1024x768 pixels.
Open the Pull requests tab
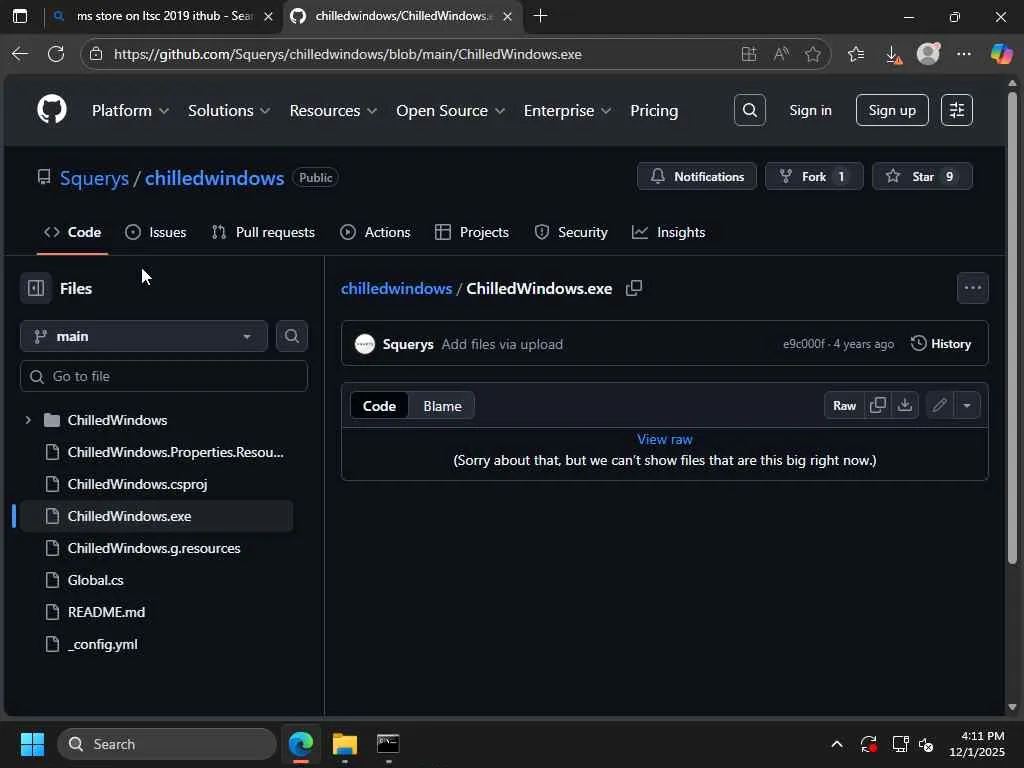(x=263, y=232)
